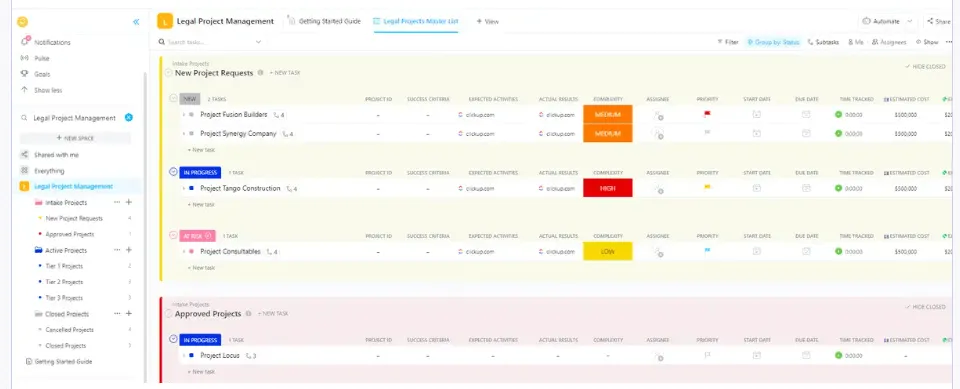Open Subtasks display options
960x389 pixels.
pos(823,42)
